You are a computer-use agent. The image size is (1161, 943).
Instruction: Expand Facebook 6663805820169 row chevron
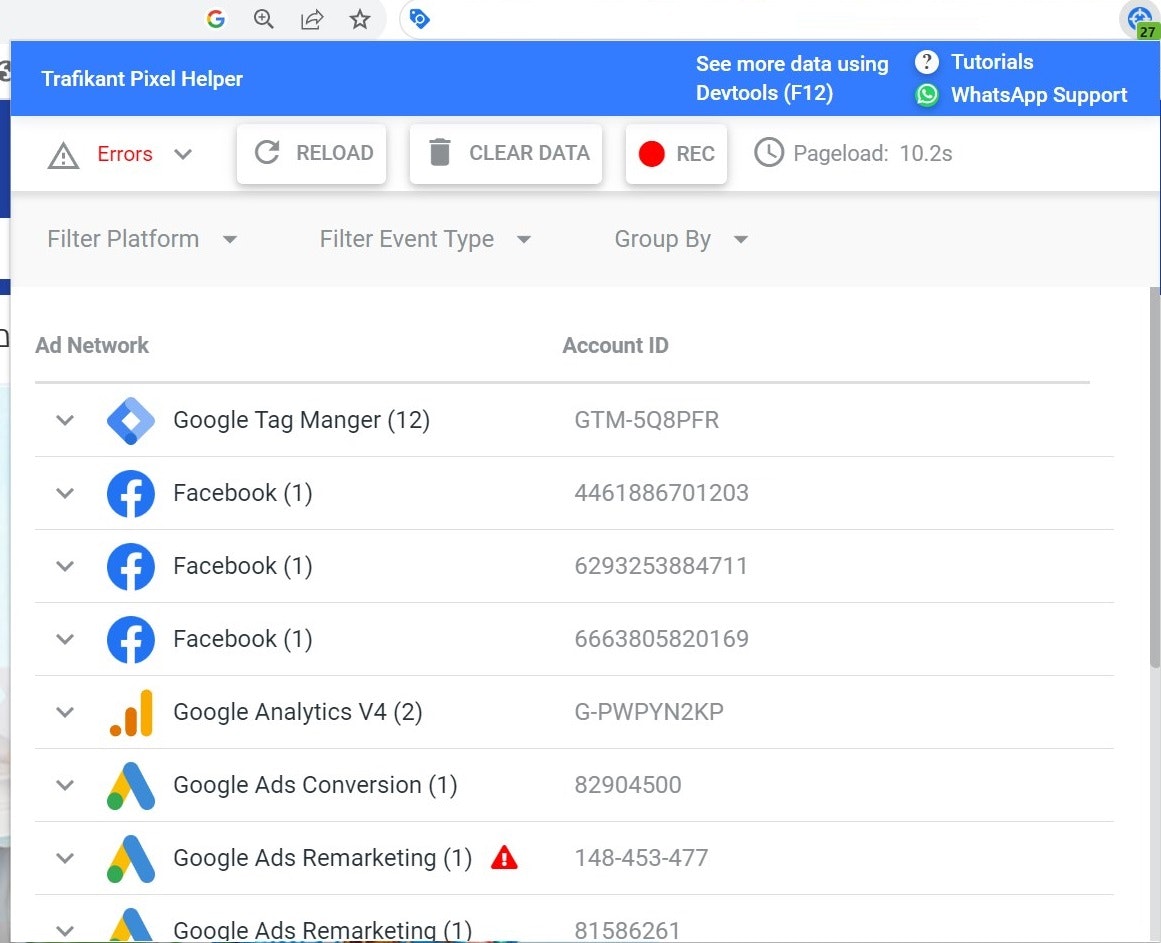click(65, 639)
